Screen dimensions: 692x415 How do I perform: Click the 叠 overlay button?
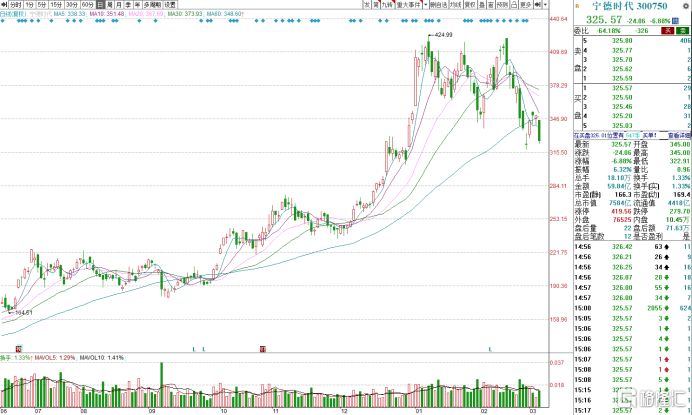point(482,4)
